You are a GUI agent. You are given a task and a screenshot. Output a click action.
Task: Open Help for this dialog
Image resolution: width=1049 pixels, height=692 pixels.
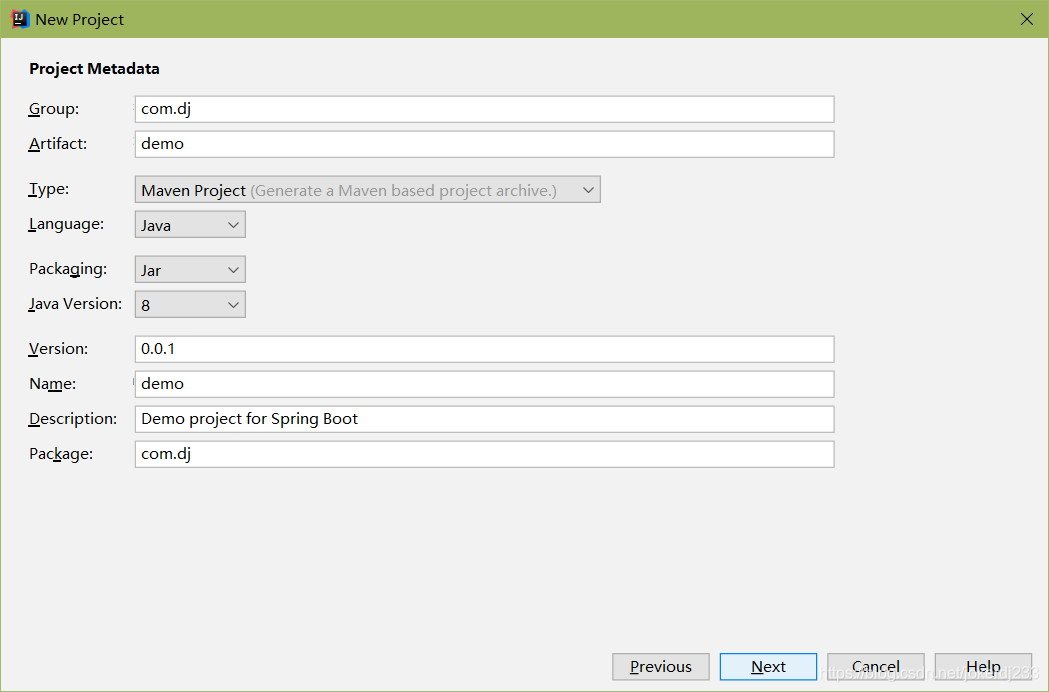pos(983,667)
